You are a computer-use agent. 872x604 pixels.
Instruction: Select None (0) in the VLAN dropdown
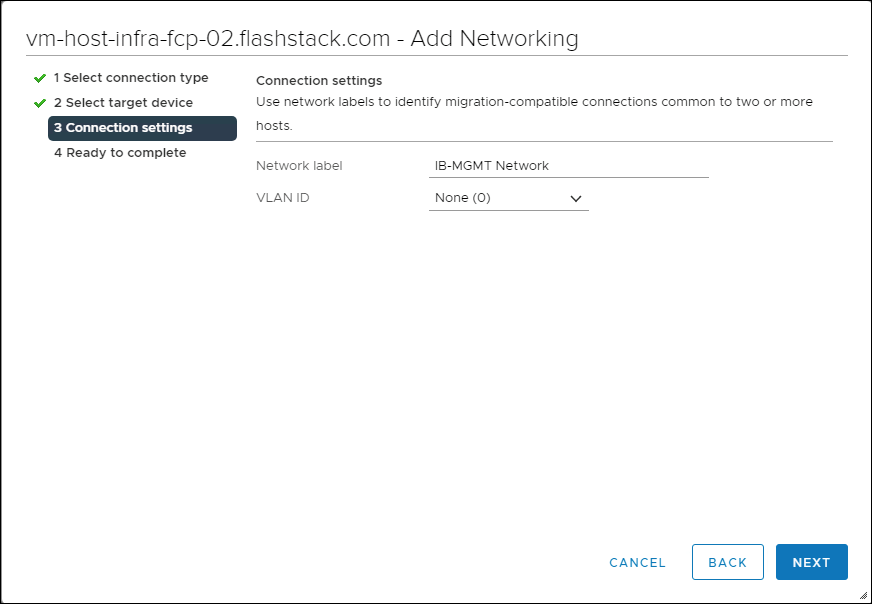(x=460, y=198)
